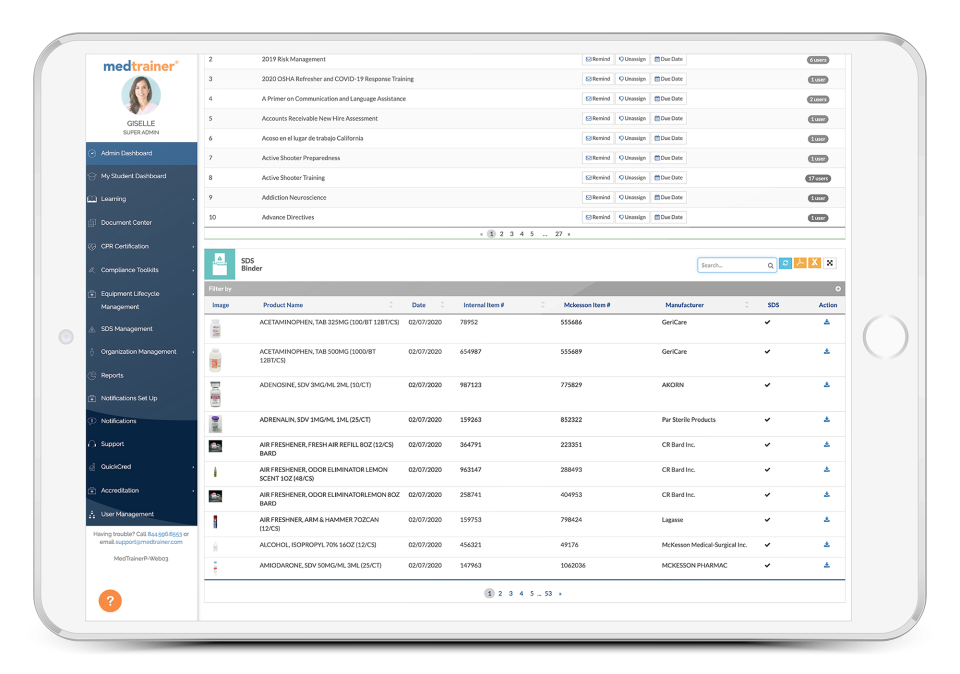Screen dimensions: 960x674
Task: Download SDS for Adenosine row
Action: (827, 385)
